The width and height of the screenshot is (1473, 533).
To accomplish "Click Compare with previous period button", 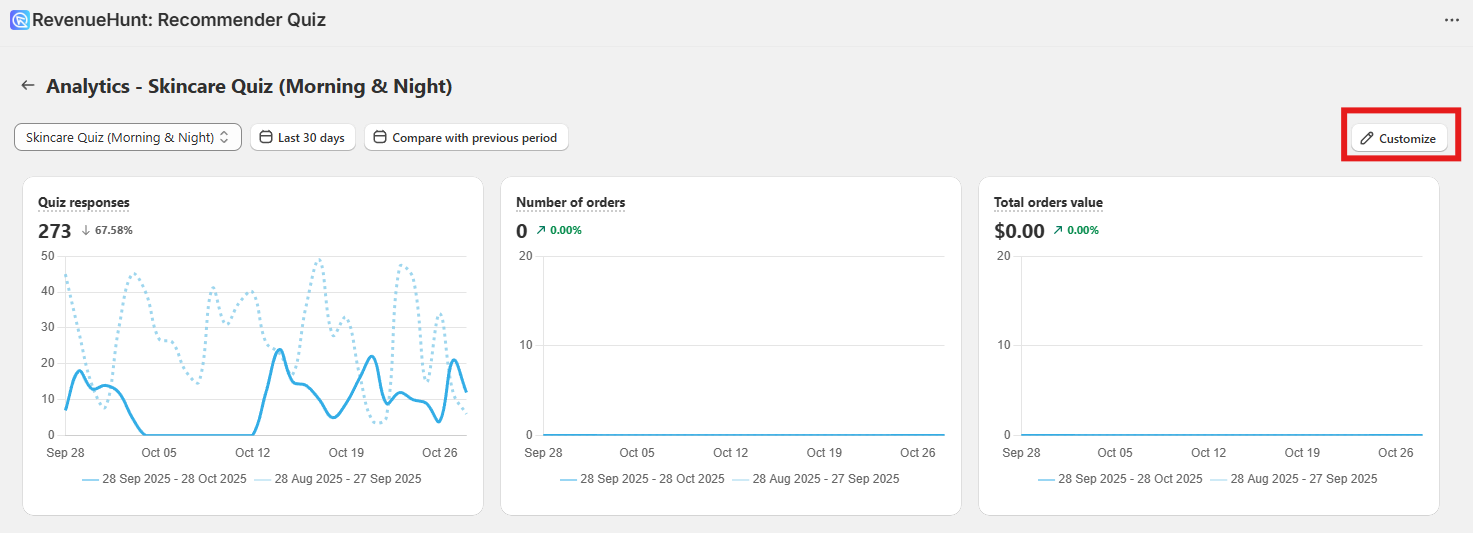I will [x=466, y=137].
